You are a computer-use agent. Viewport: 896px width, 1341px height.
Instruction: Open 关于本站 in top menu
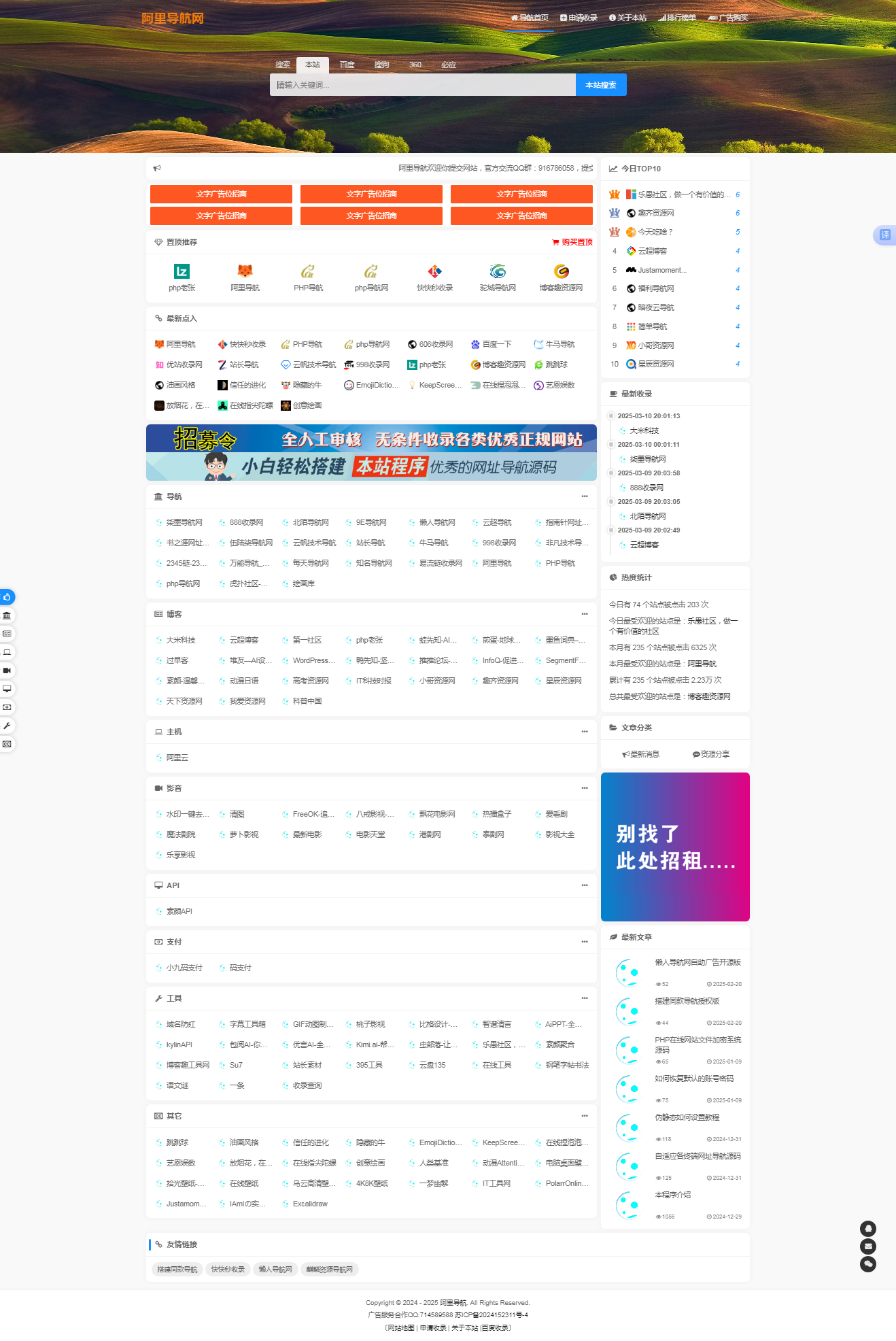click(x=627, y=18)
